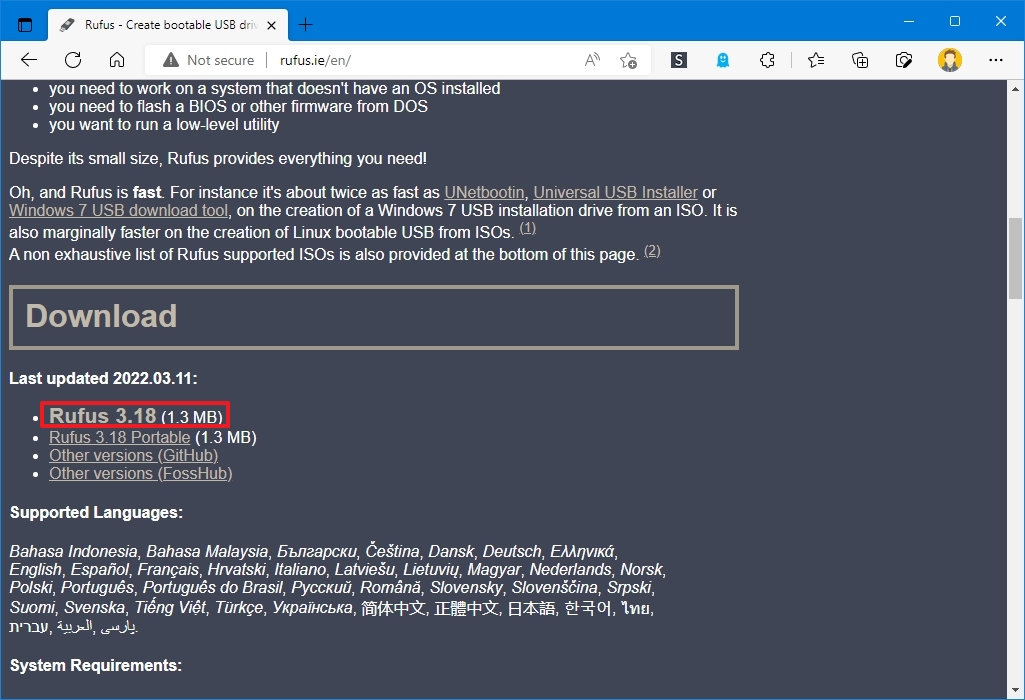Viewport: 1025px width, 700px height.
Task: Click the scrollbar up arrow
Action: [1015, 88]
